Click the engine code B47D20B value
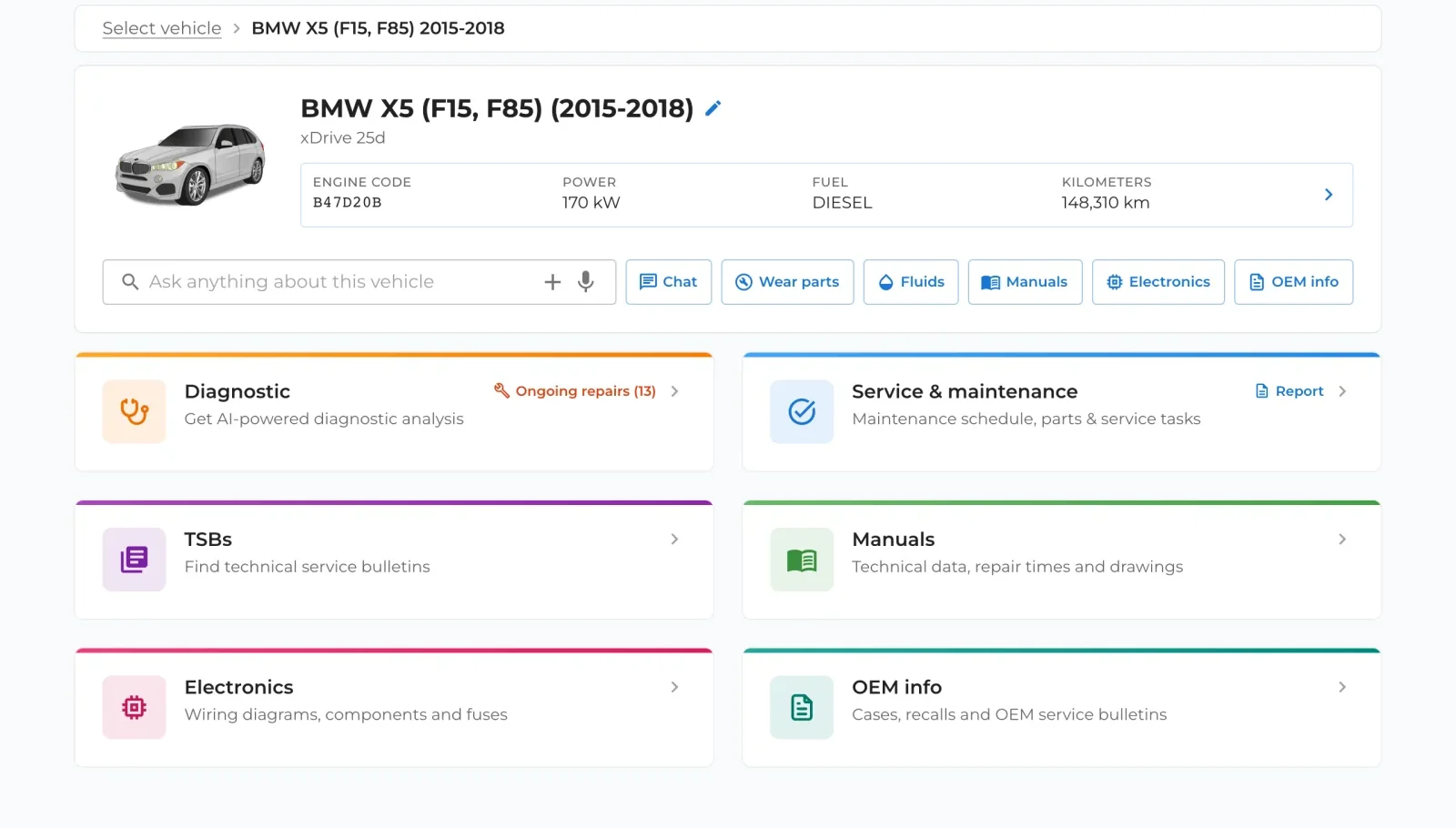 [x=348, y=203]
